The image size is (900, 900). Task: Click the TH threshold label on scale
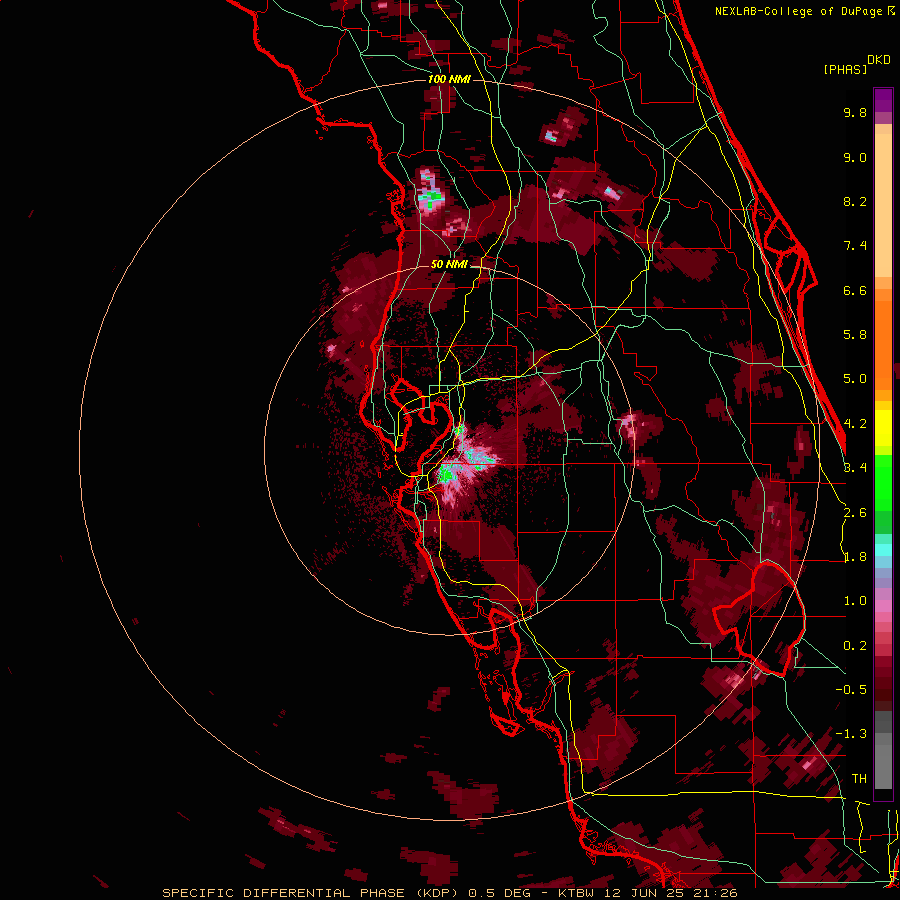[859, 779]
